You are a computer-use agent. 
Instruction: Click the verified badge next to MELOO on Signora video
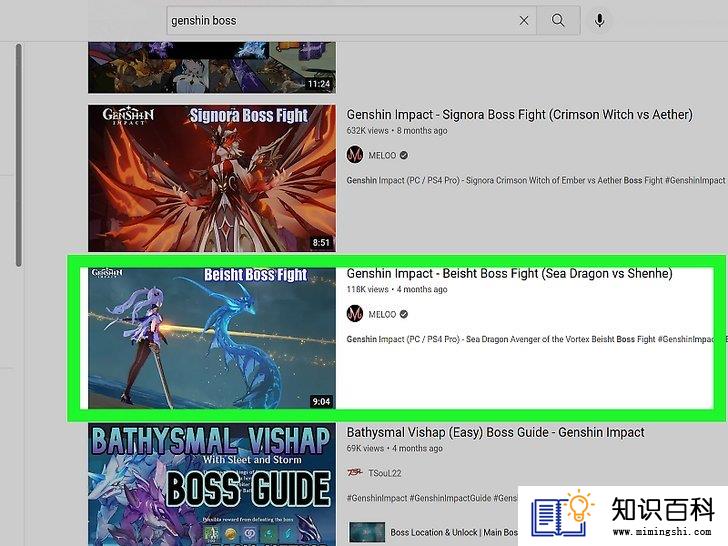tap(404, 156)
